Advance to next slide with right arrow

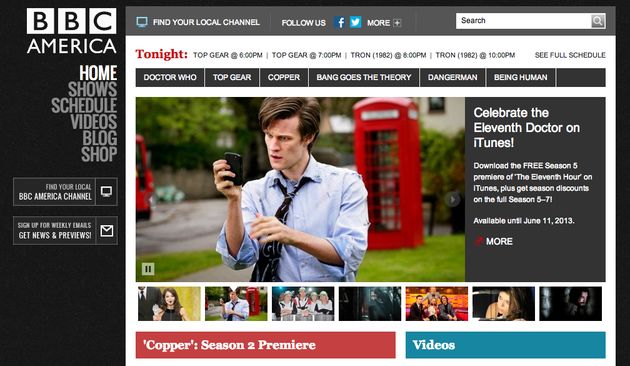[452, 199]
